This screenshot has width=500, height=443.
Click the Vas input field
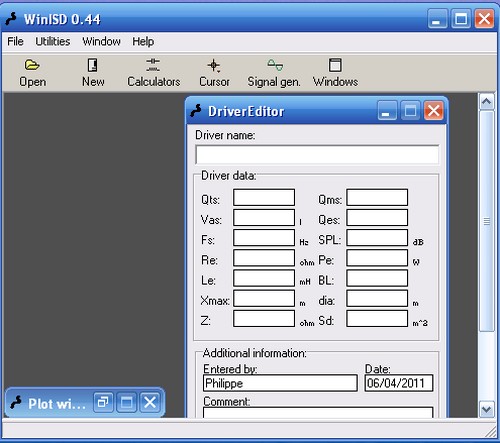(x=264, y=217)
